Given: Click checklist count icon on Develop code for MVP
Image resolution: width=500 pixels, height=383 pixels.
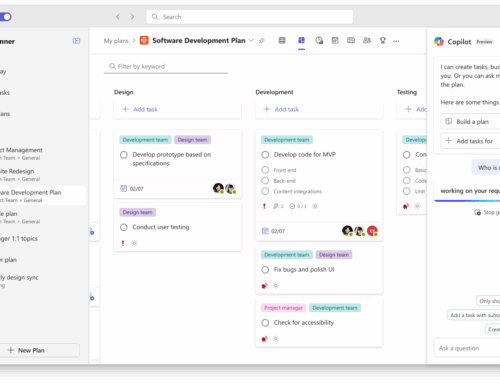Looking at the screenshot, I should tap(292, 206).
